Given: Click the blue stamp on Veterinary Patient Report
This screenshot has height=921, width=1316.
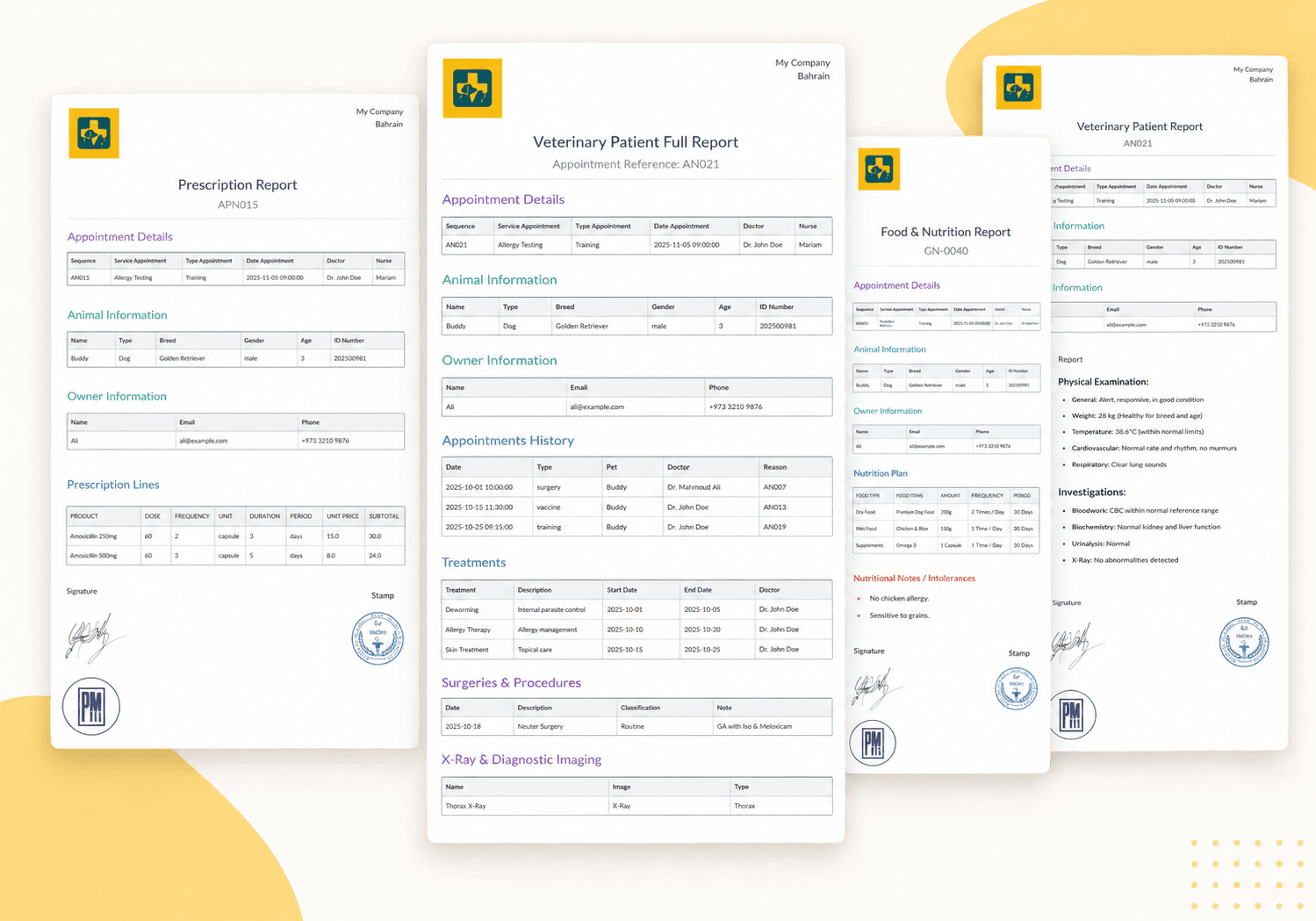Looking at the screenshot, I should pyautogui.click(x=1244, y=642).
